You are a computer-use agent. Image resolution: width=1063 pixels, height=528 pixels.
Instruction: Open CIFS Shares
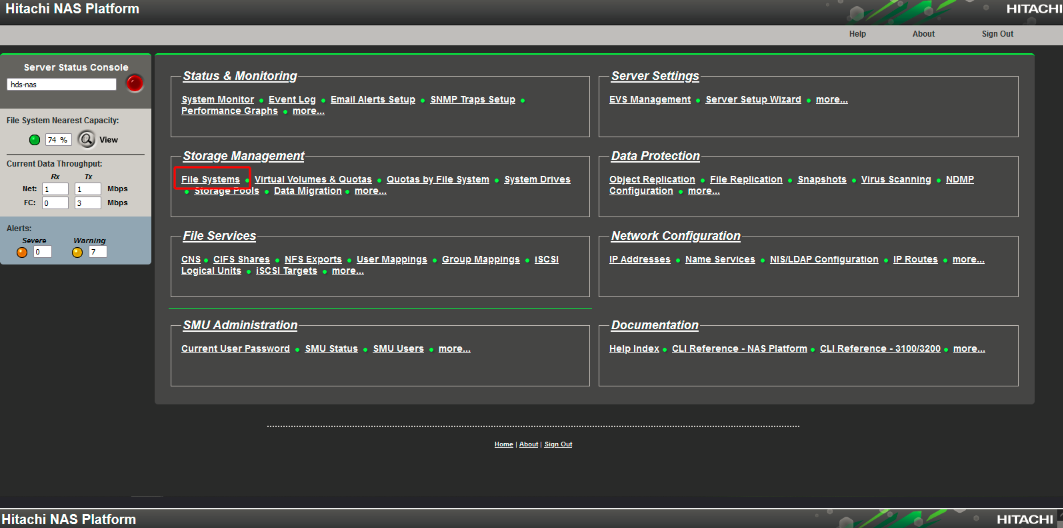point(241,260)
